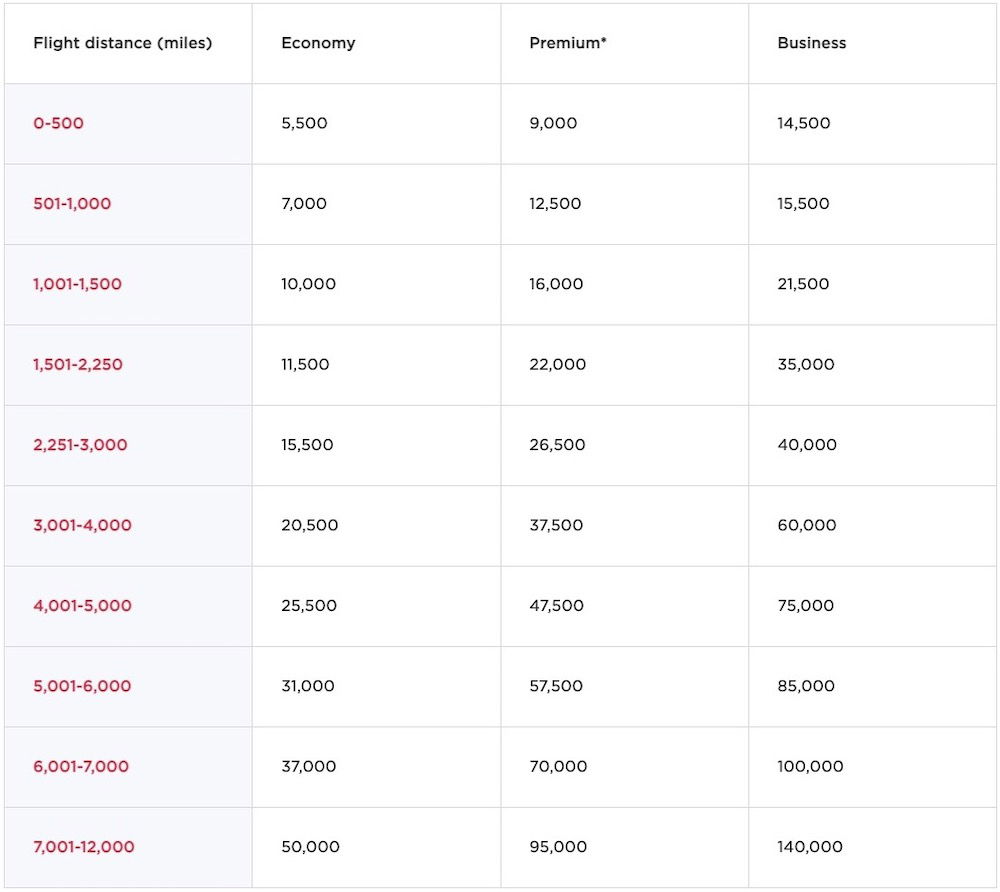Select the 3,001-4,000 miles link
The width and height of the screenshot is (1000, 892).
coord(82,525)
